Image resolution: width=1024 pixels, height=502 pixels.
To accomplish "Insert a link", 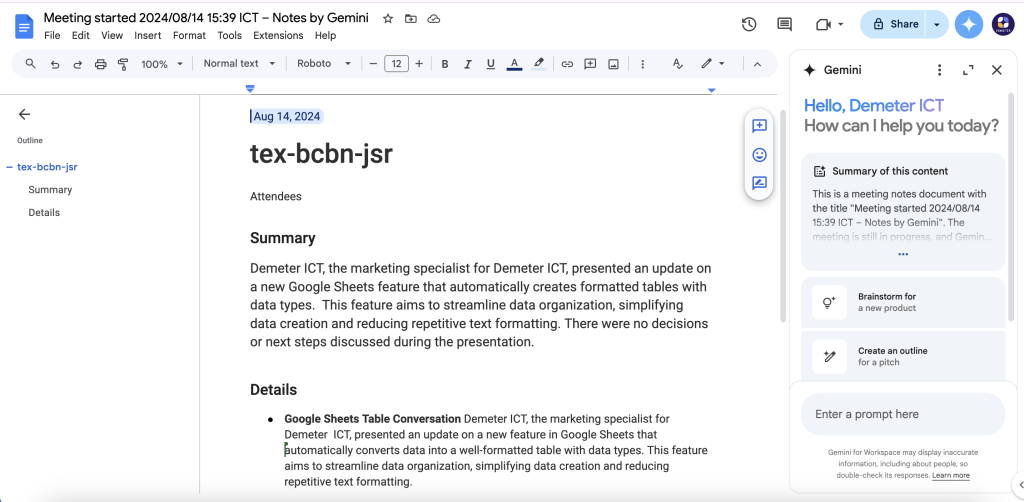I will (567, 64).
